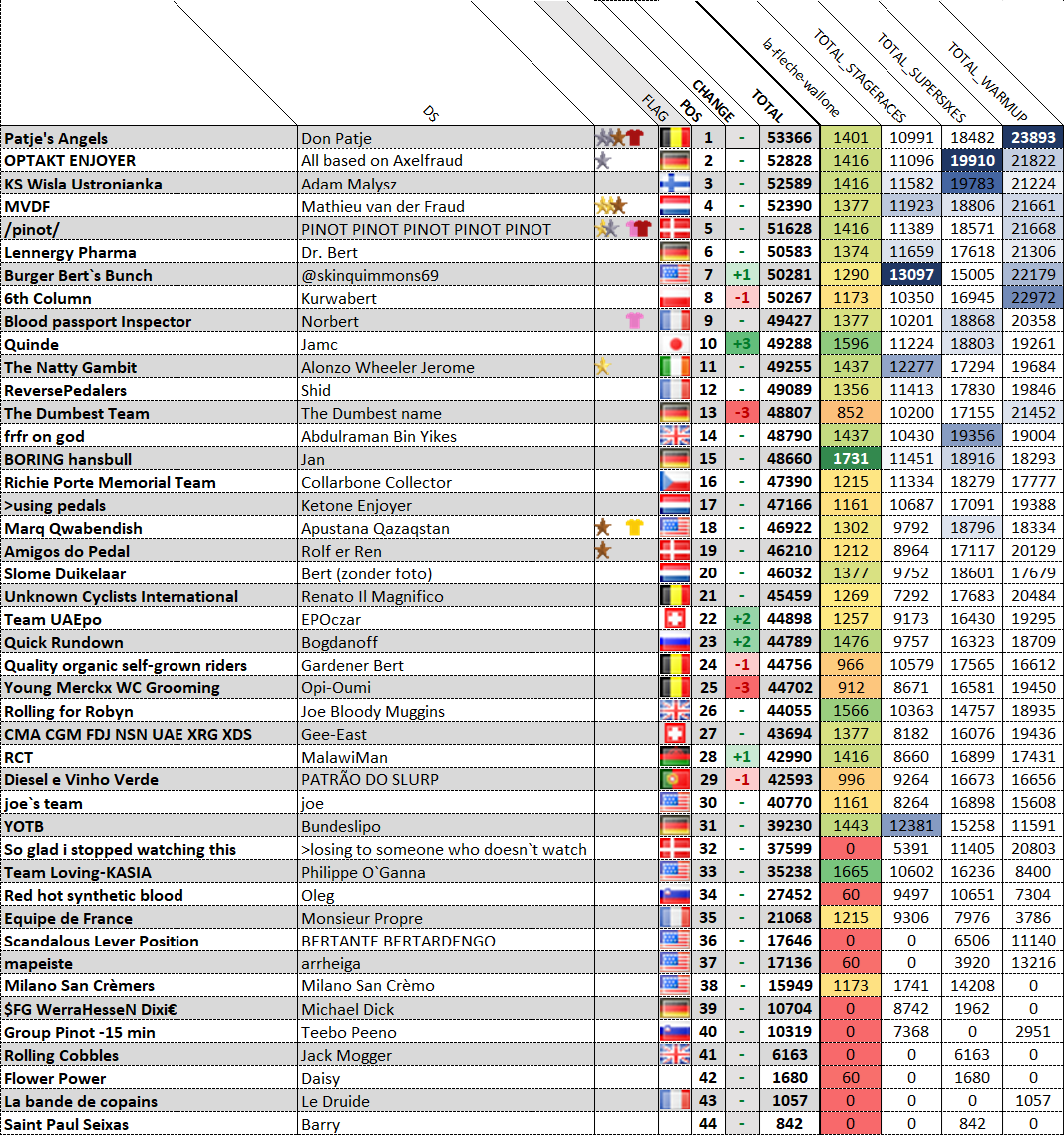
Task: Select team Quality organic self-grown riders
Action: [x=126, y=665]
